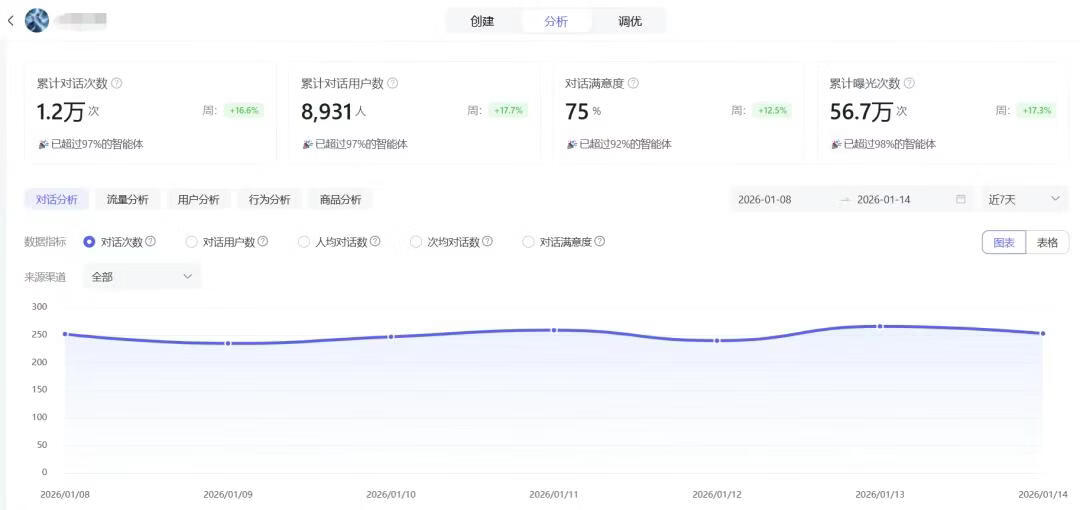Image resolution: width=1080 pixels, height=510 pixels.
Task: Select the 对话满意度 radio button
Action: click(x=528, y=242)
